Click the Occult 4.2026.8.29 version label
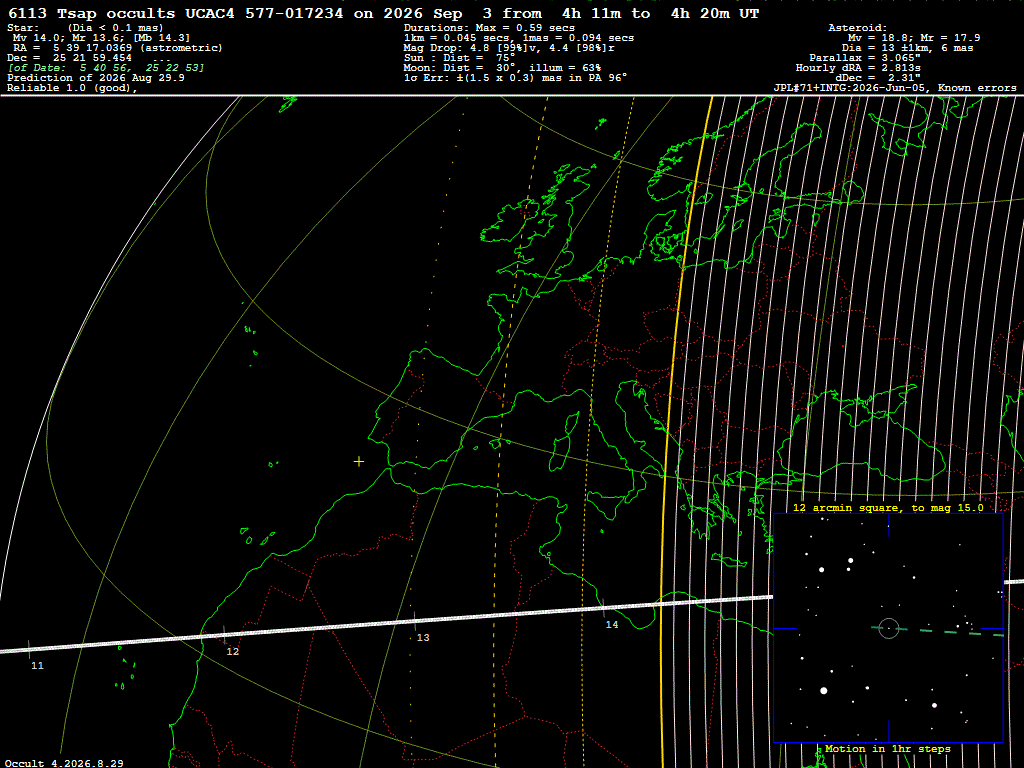 coord(64,763)
